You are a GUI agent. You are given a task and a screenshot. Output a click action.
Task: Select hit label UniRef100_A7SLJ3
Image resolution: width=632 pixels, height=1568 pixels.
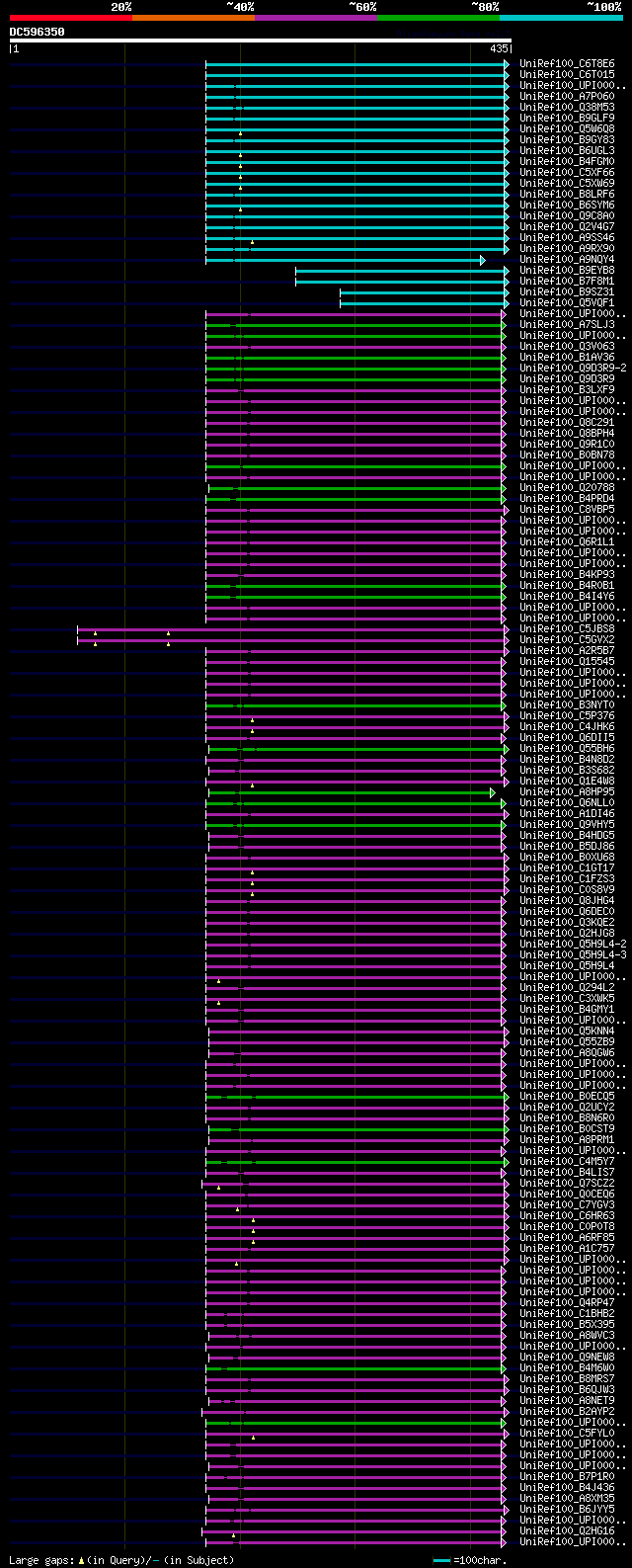pos(567,325)
